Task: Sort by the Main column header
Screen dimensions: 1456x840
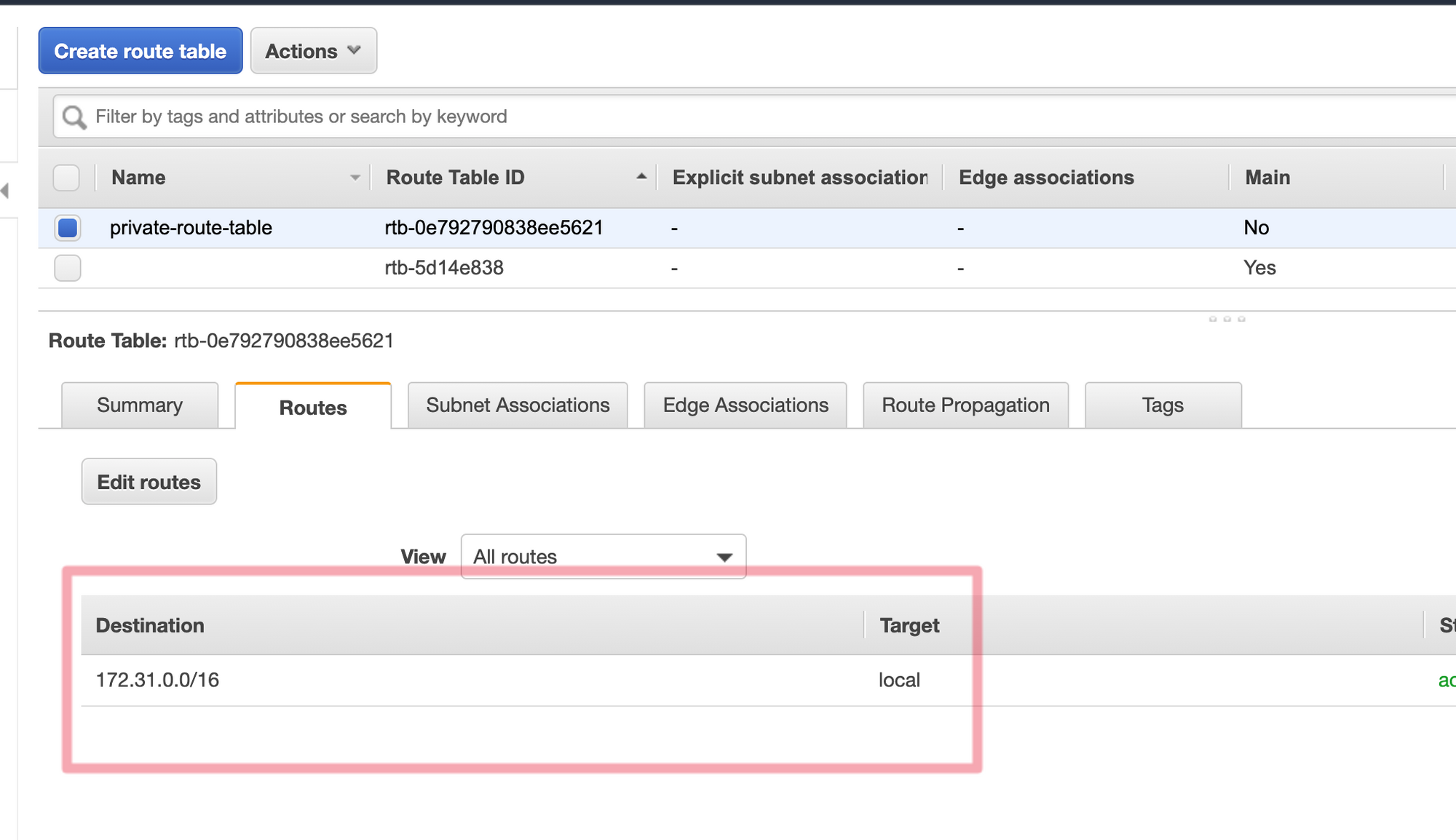Action: click(1267, 178)
